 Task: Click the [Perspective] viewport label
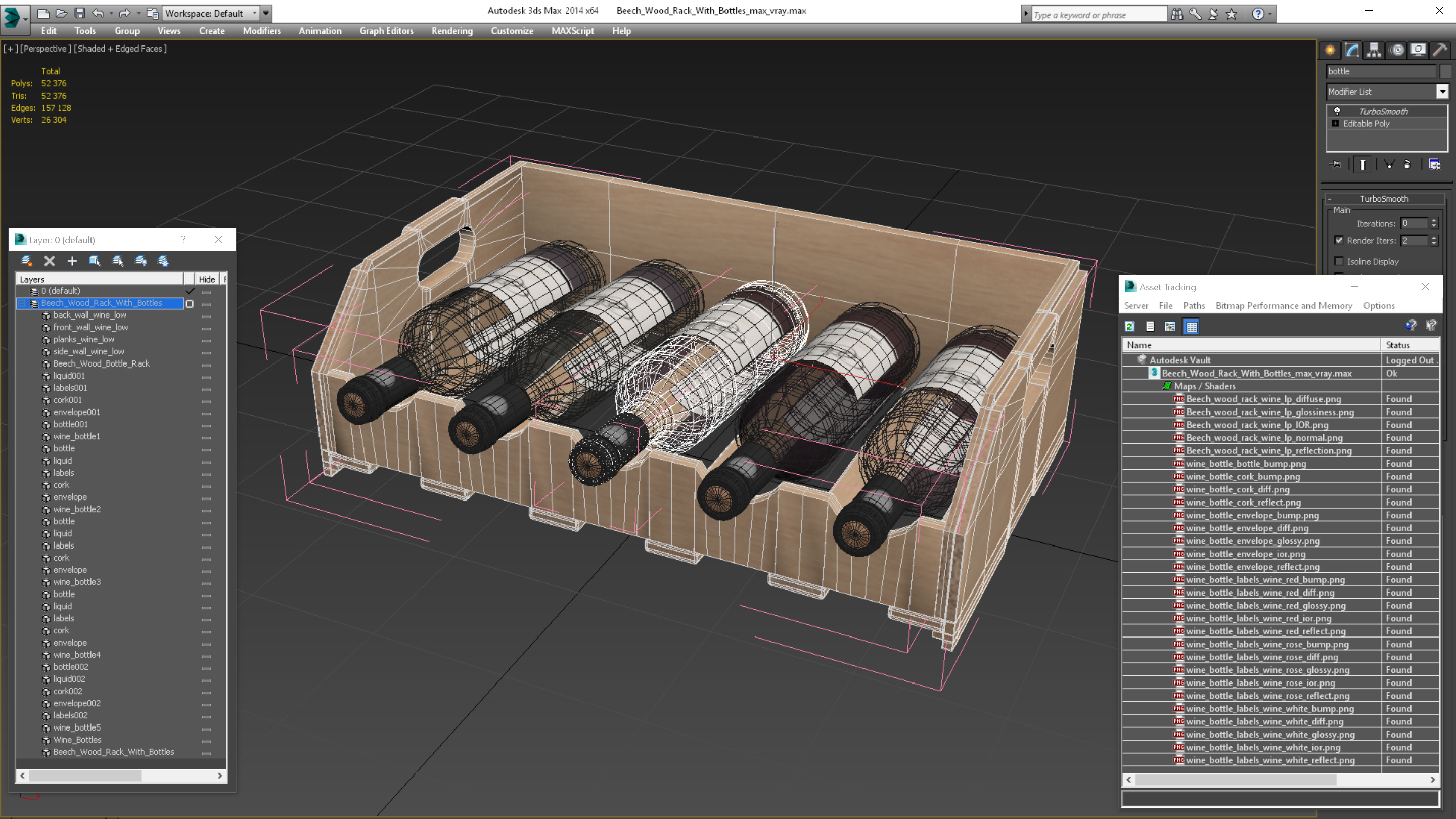pyautogui.click(x=45, y=49)
